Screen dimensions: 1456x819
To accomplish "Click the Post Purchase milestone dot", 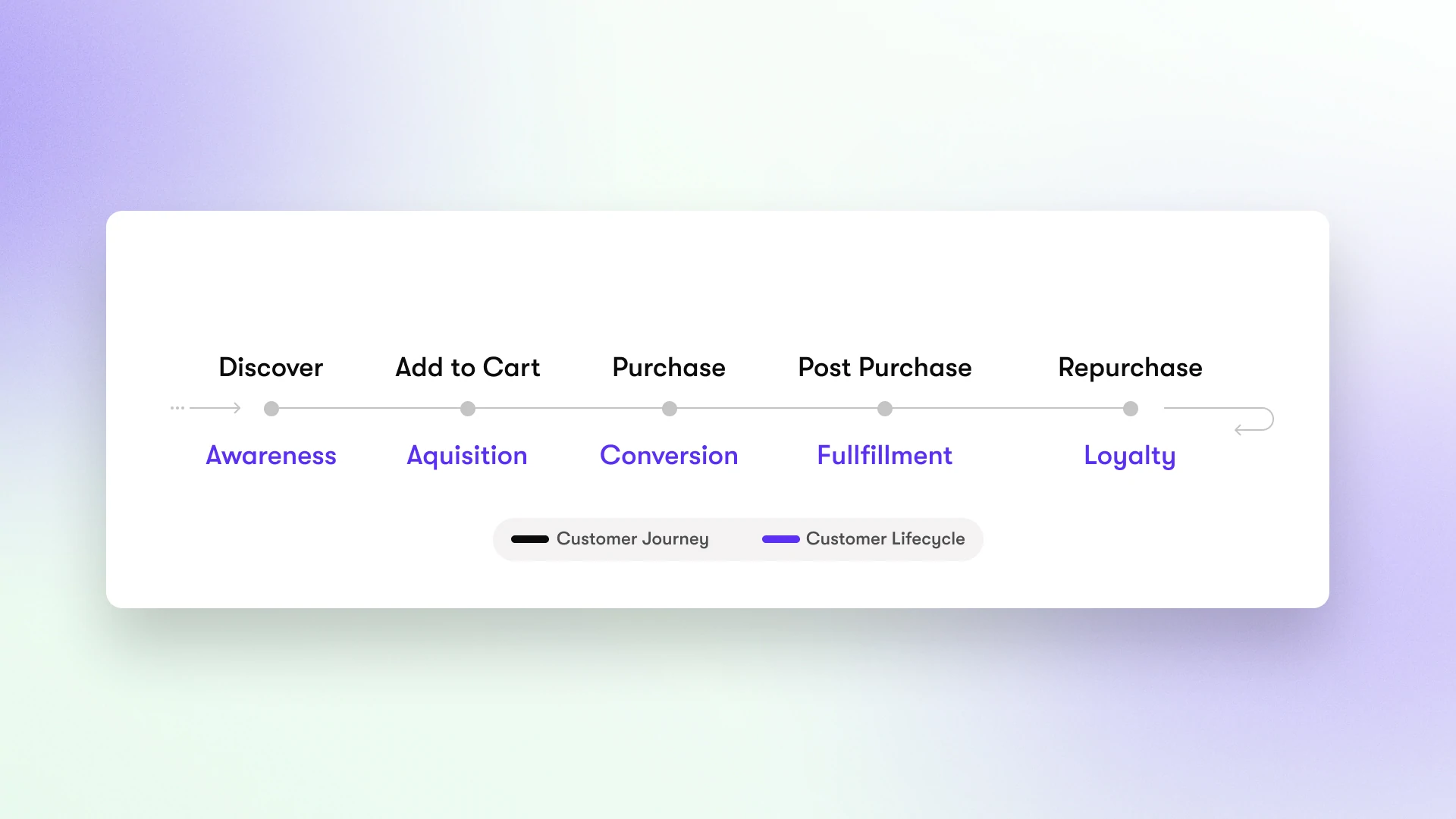I will (885, 409).
